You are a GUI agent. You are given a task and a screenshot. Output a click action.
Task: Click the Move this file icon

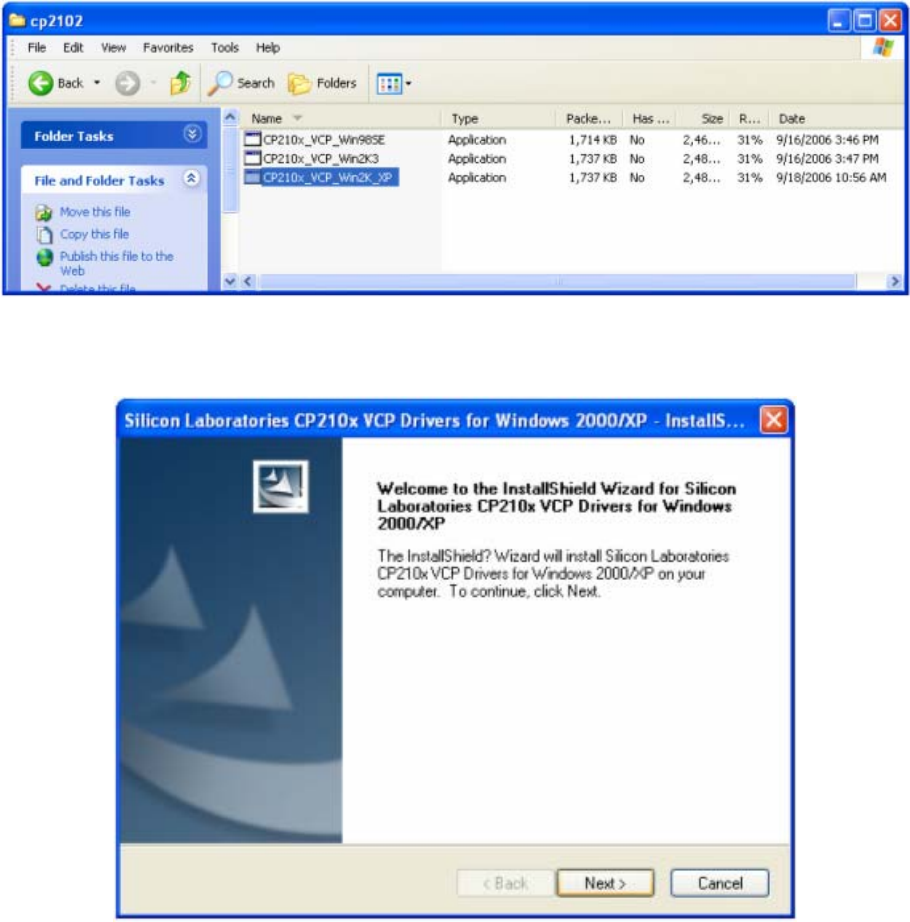[x=44, y=212]
